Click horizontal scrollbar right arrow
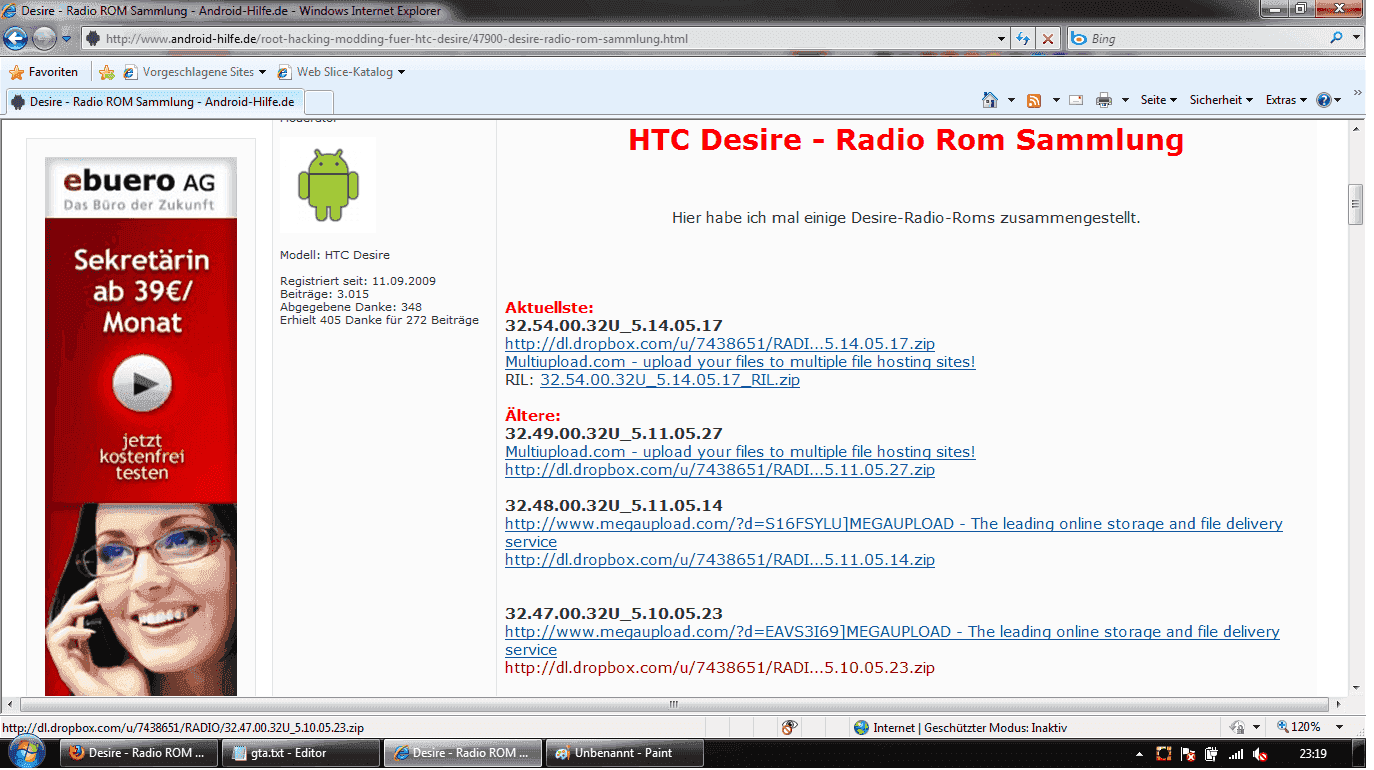 pos(1337,705)
